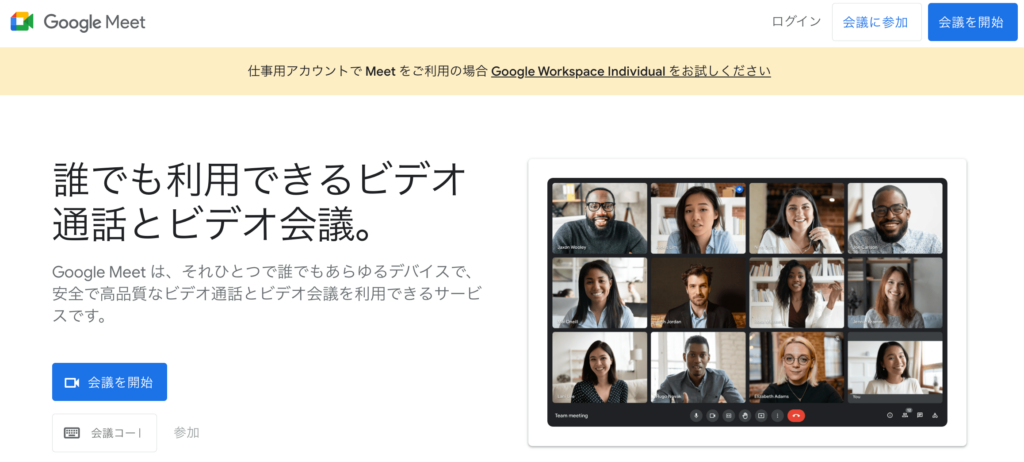Click the microphone icon in preview illustration
1024x462 pixels.
696,416
